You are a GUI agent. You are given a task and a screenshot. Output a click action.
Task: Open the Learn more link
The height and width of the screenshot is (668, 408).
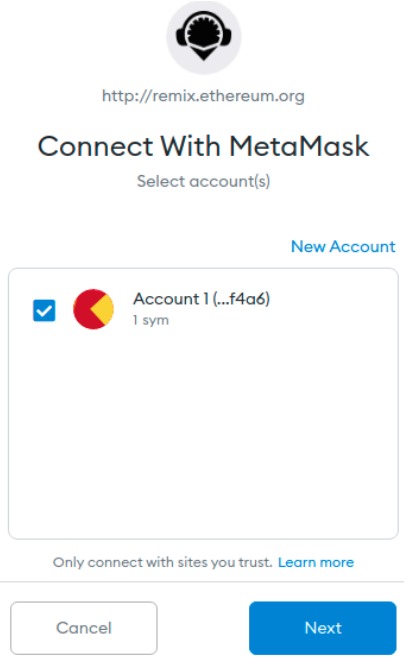pos(316,562)
